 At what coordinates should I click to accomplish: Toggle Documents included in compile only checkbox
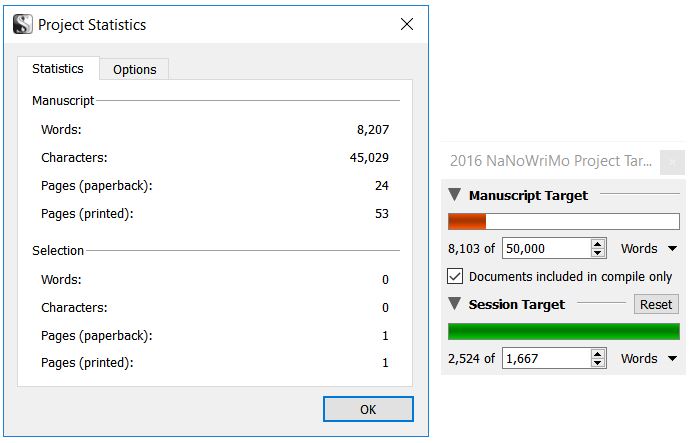pos(455,276)
